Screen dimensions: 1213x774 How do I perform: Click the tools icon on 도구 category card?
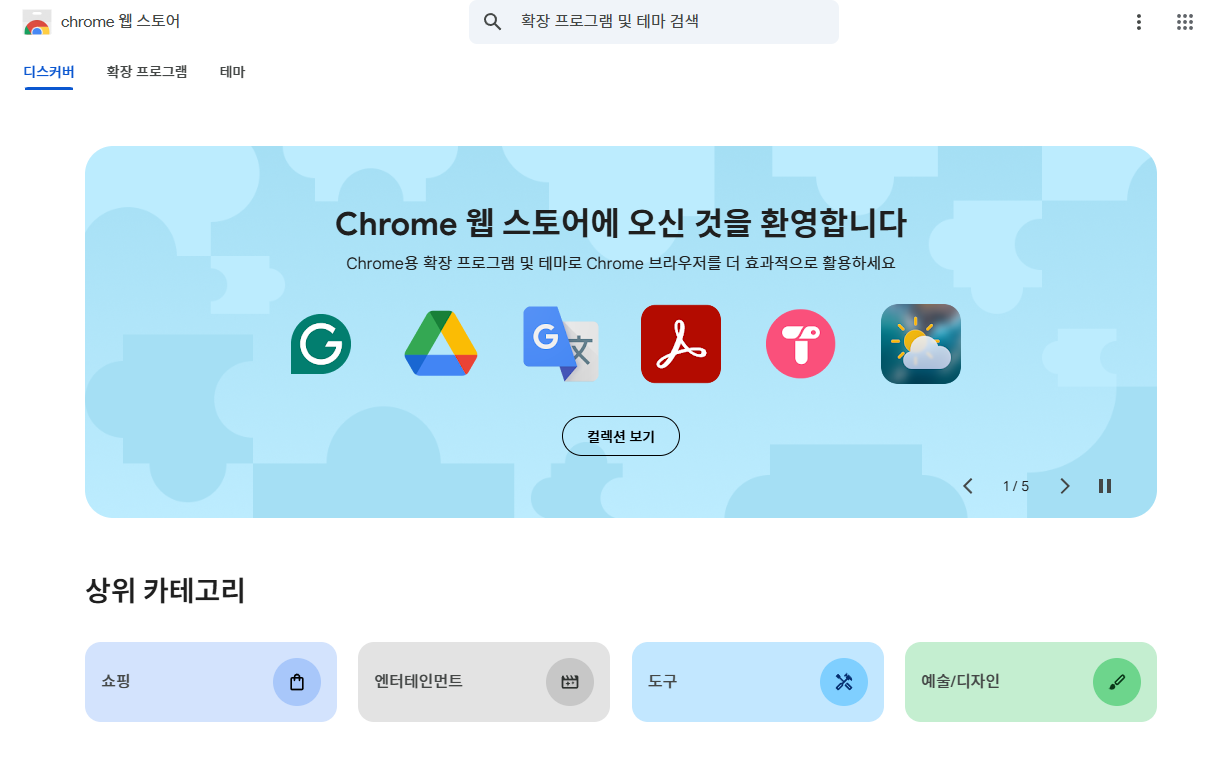[x=843, y=682]
